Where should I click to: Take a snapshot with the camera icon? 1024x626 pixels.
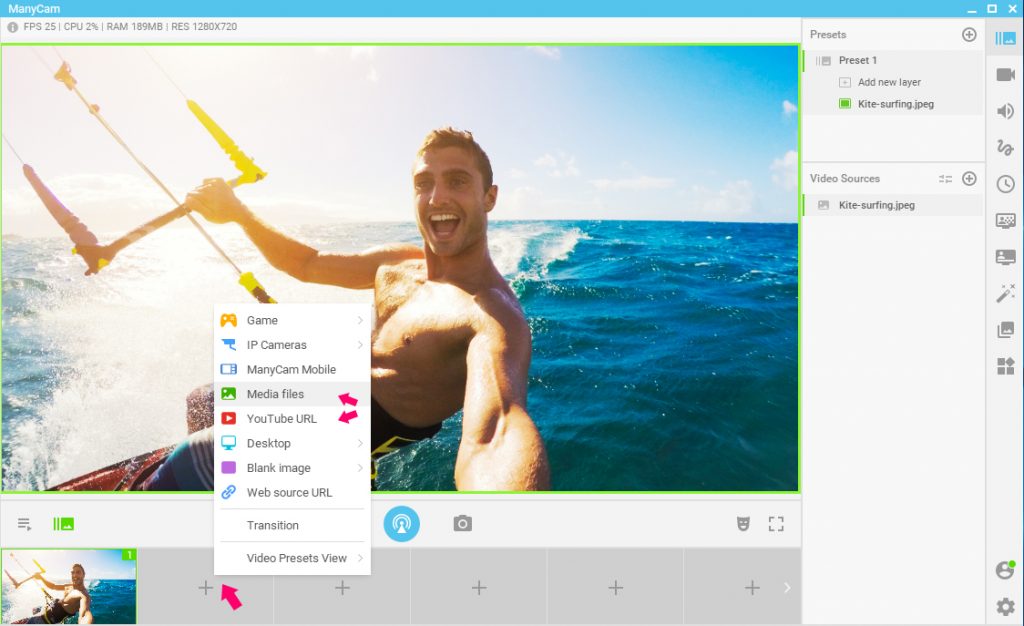pyautogui.click(x=462, y=523)
